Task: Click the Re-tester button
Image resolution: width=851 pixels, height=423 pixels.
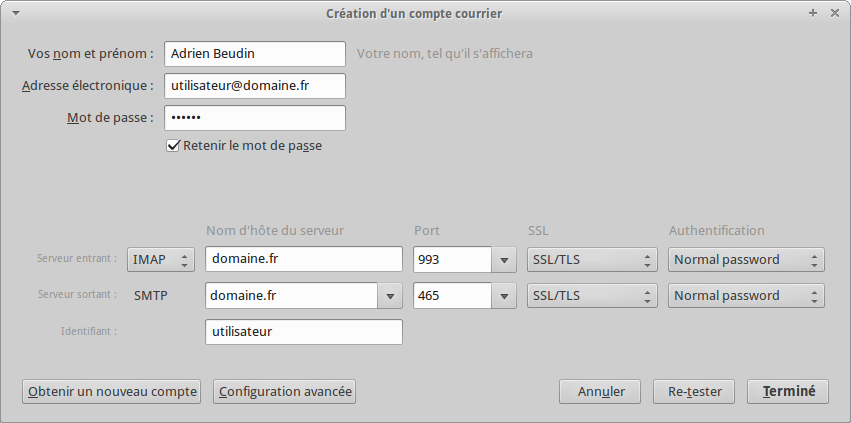Action: click(x=694, y=392)
